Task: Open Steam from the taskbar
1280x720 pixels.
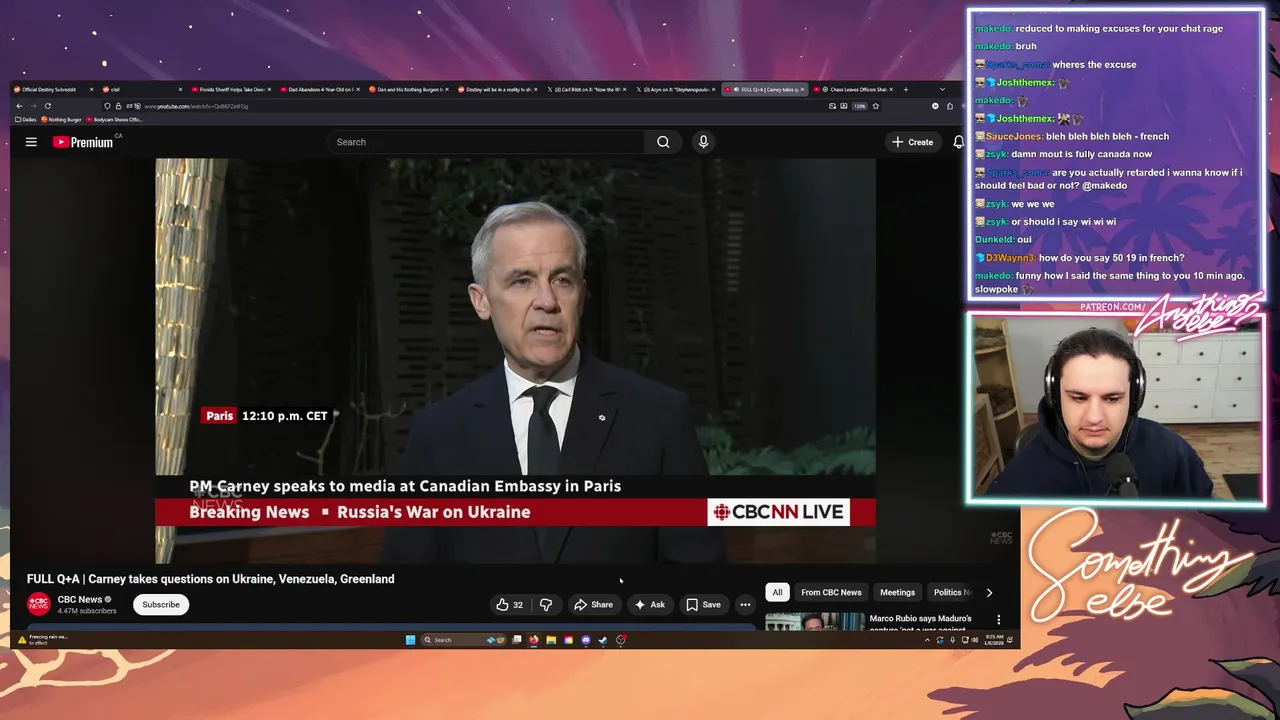Action: click(603, 640)
